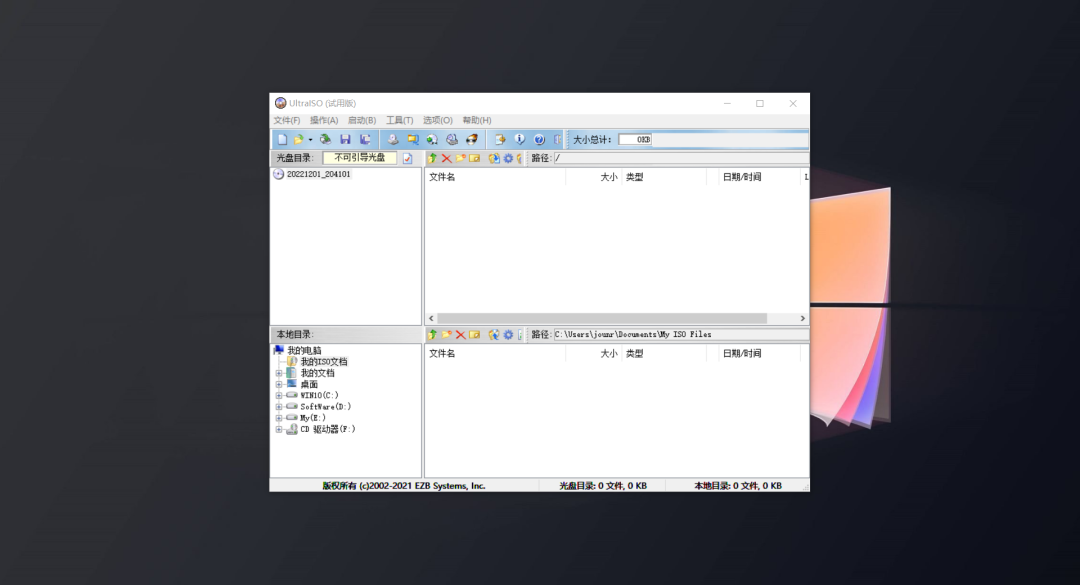Image resolution: width=1080 pixels, height=585 pixels.
Task: Sort local pane by 类型 column
Action: pos(634,353)
